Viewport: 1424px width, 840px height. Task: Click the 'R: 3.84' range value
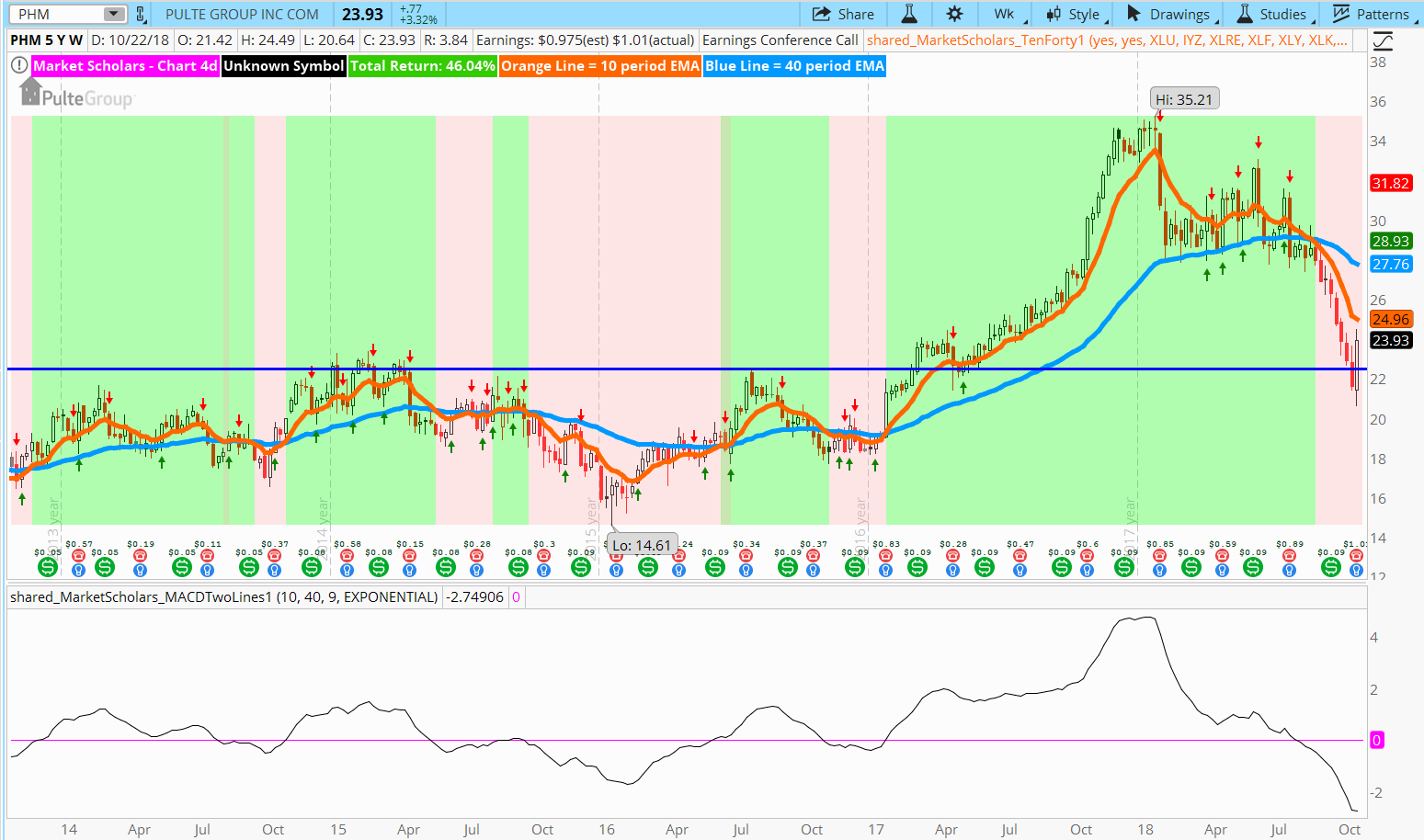coord(446,40)
